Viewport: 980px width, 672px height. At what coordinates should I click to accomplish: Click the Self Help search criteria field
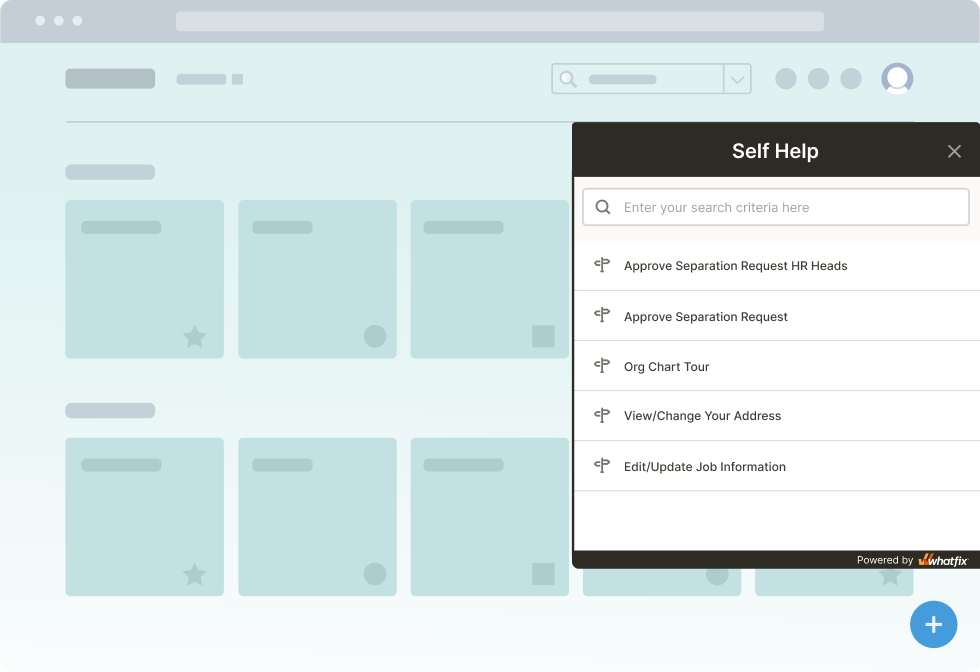776,207
